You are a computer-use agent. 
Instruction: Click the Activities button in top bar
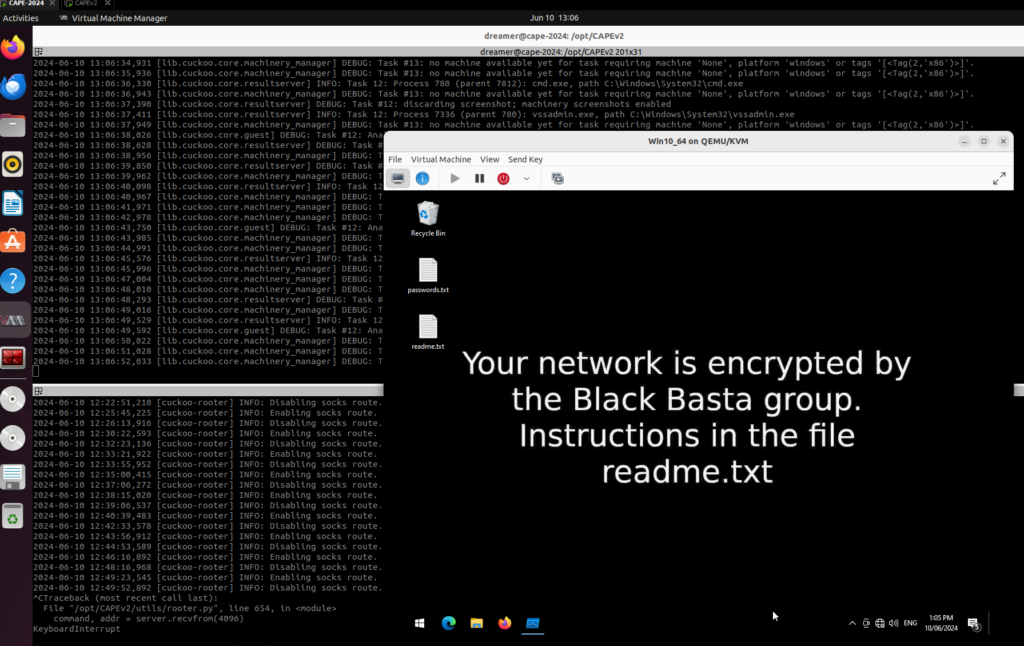(20, 18)
